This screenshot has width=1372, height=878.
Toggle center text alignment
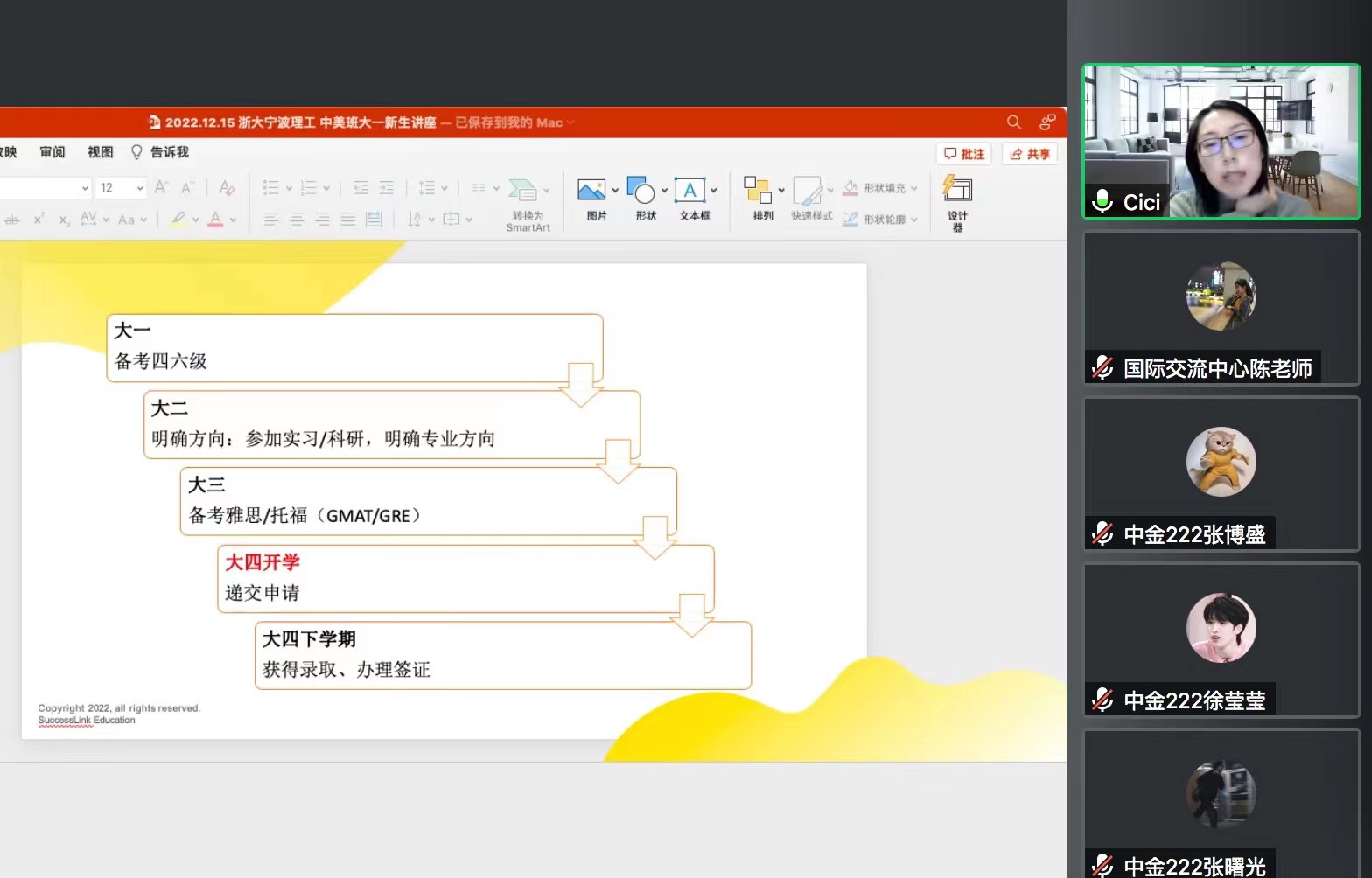pyautogui.click(x=297, y=219)
